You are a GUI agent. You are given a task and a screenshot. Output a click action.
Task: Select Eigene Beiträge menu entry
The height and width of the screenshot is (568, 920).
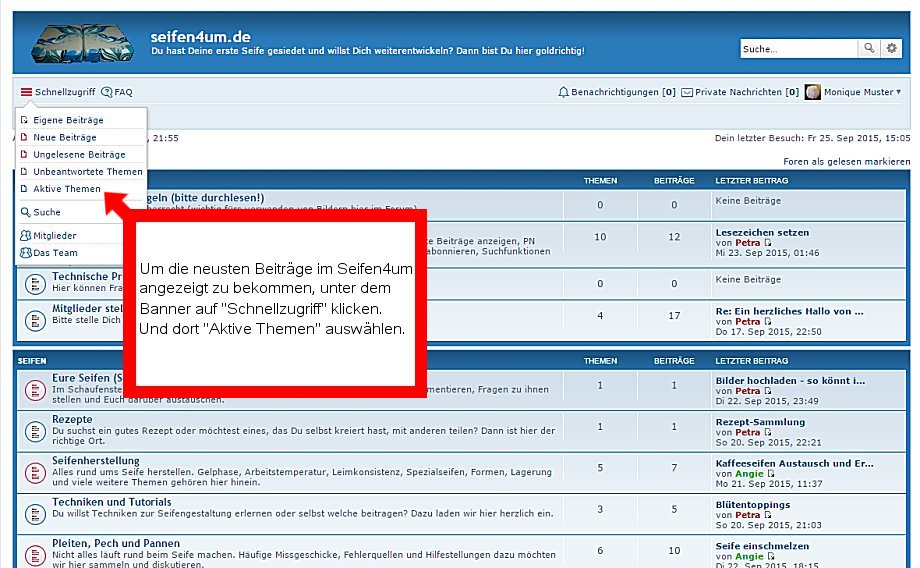click(68, 120)
